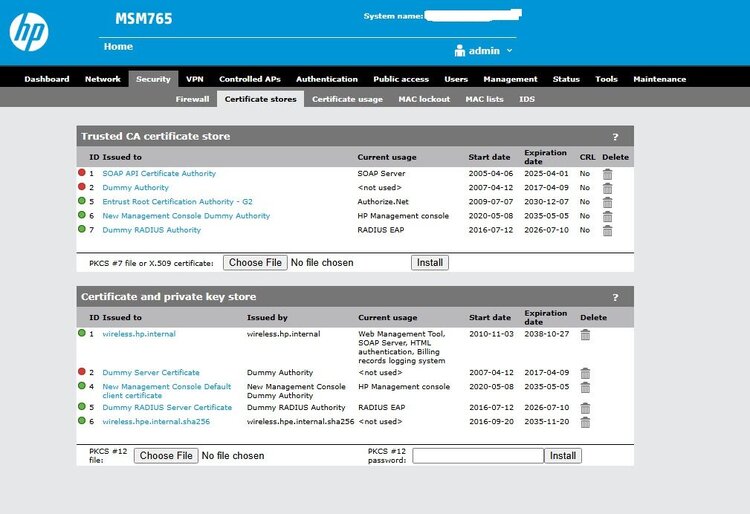The width and height of the screenshot is (750, 514).
Task: Open Dummy RADIUS Server Certificate link
Action: coord(167,407)
